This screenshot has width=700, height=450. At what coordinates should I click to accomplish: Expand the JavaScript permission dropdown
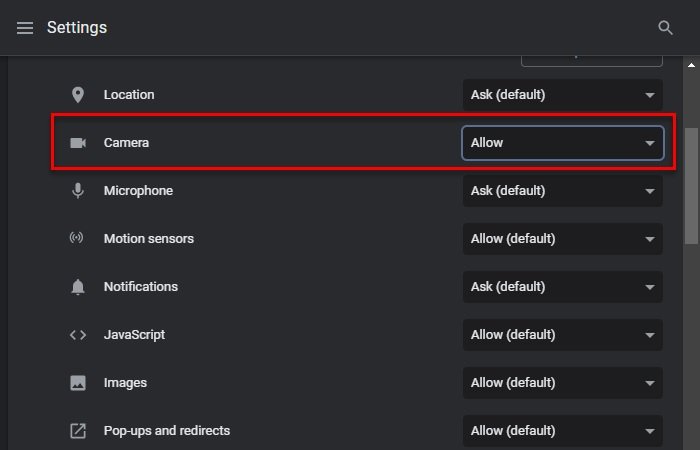(562, 335)
